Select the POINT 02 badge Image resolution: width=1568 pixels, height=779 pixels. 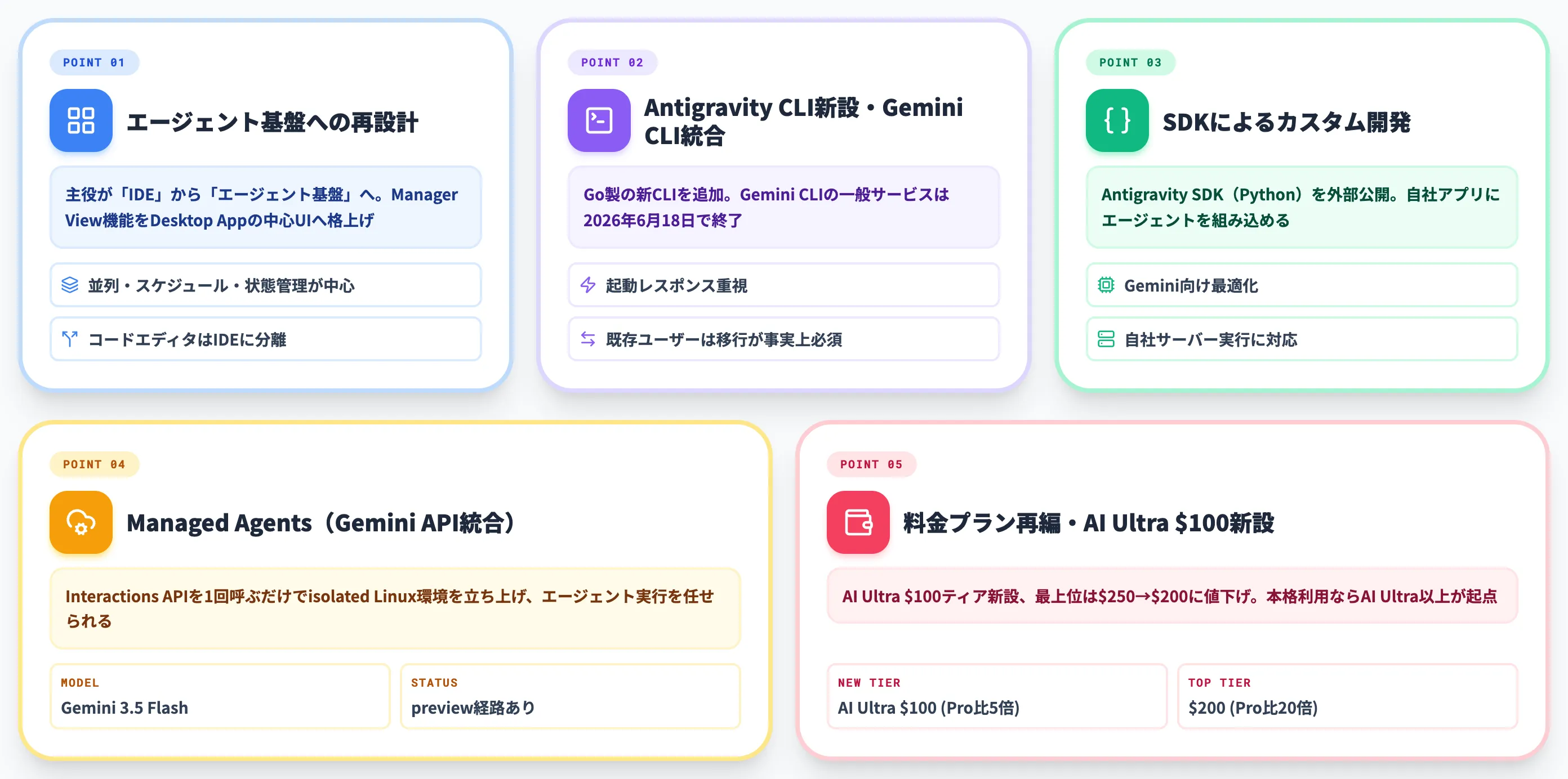pyautogui.click(x=612, y=62)
